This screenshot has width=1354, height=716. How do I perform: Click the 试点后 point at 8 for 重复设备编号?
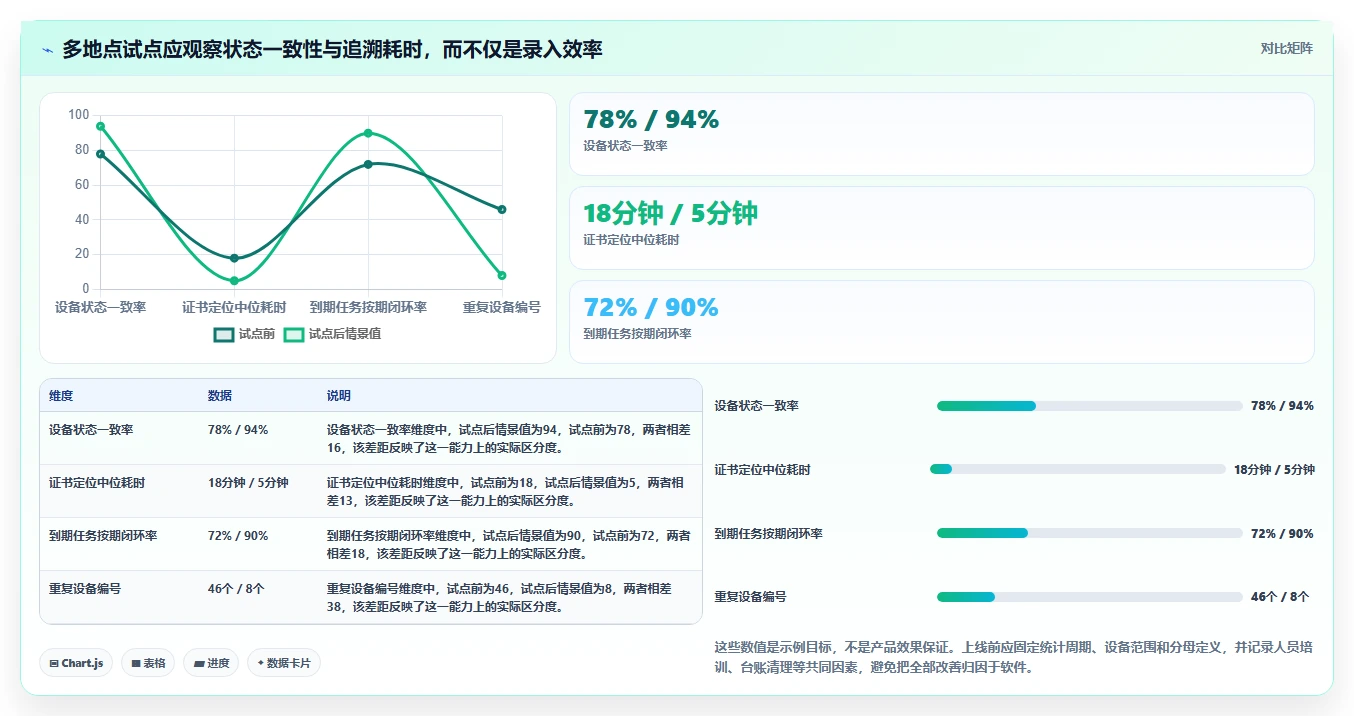[x=502, y=275]
